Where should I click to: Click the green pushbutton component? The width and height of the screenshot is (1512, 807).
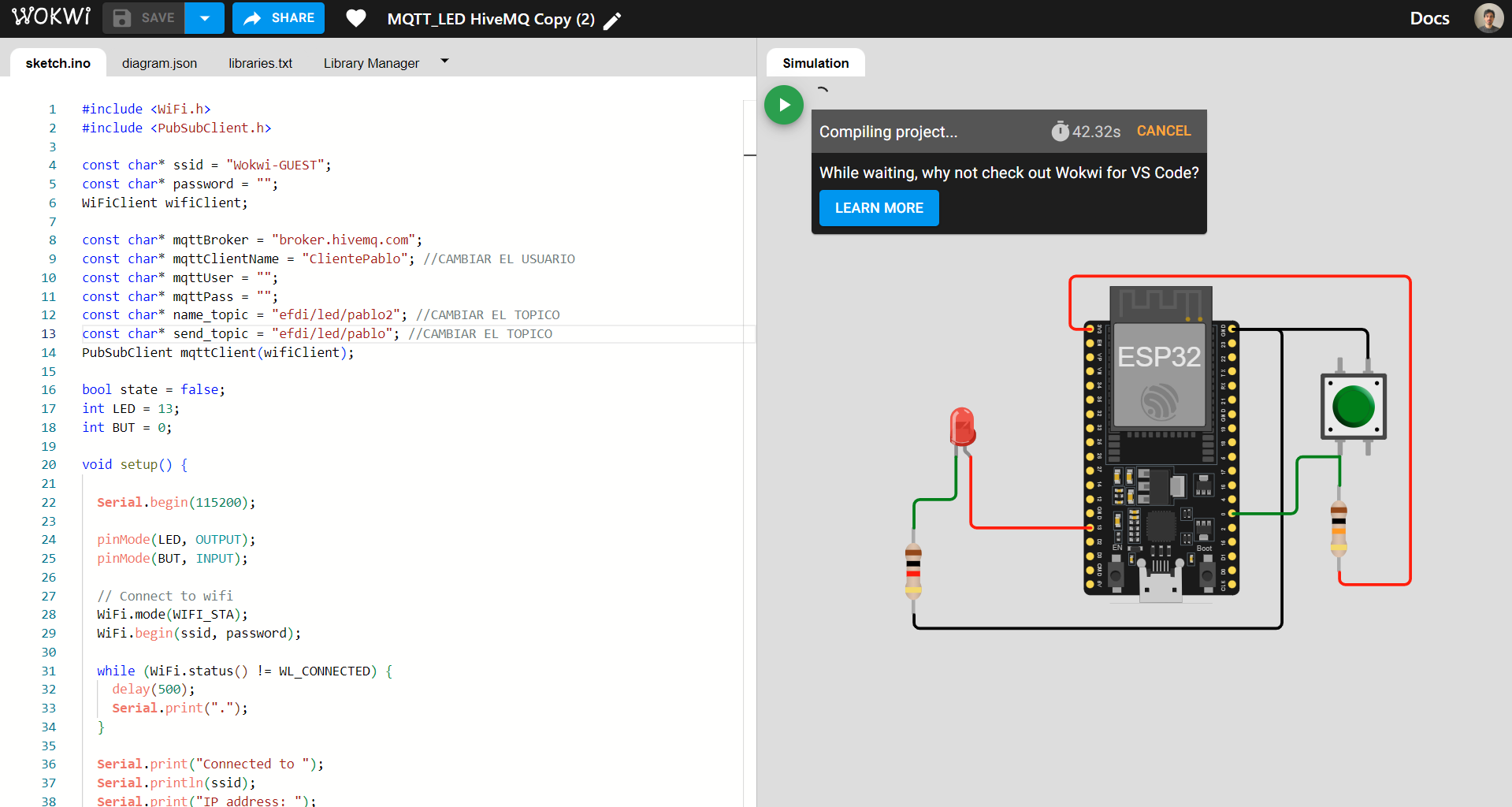1353,407
